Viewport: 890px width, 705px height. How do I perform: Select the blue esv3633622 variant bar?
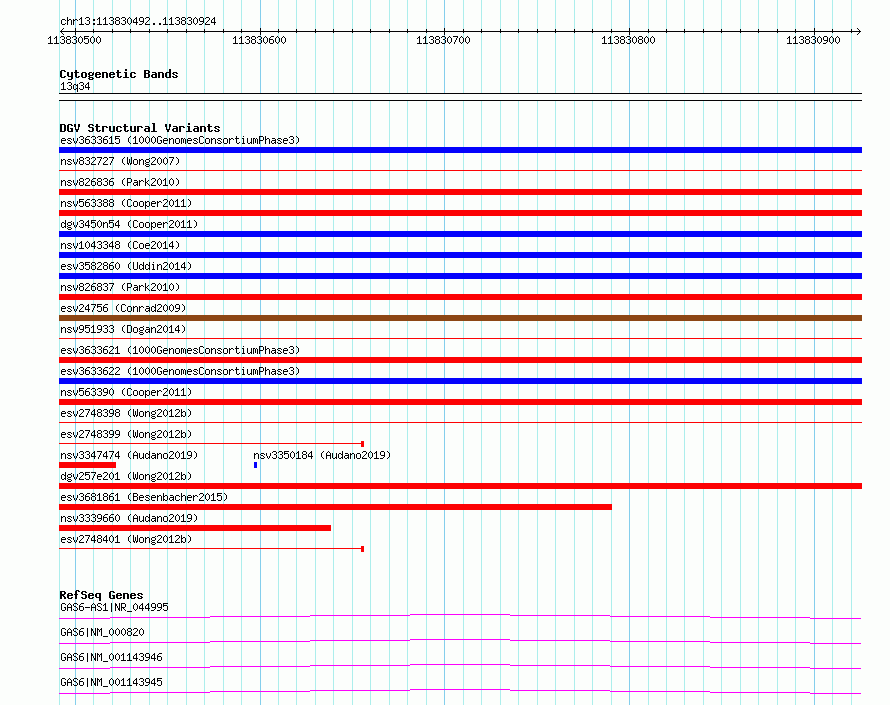[x=460, y=381]
